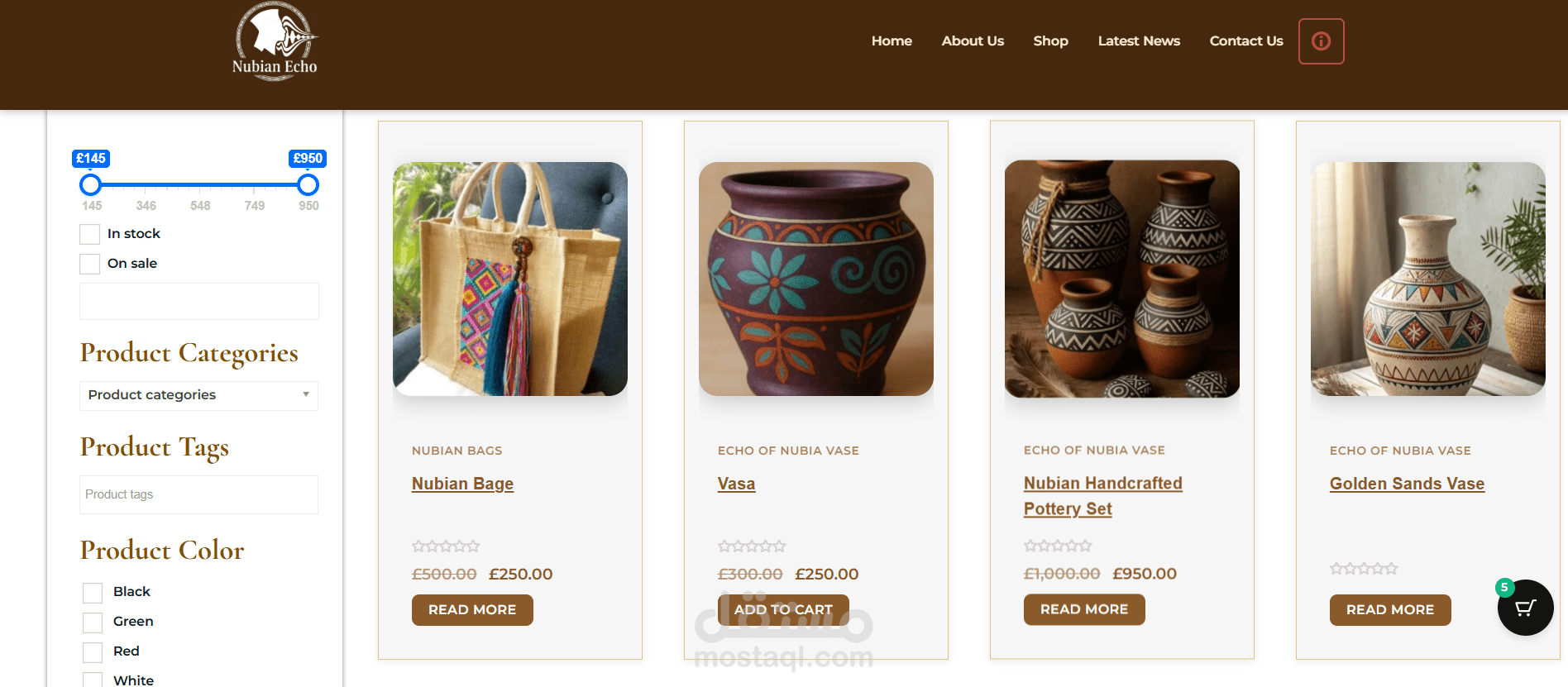The width and height of the screenshot is (1568, 687).
Task: Click the Nubian Bage product image
Action: coord(510,279)
